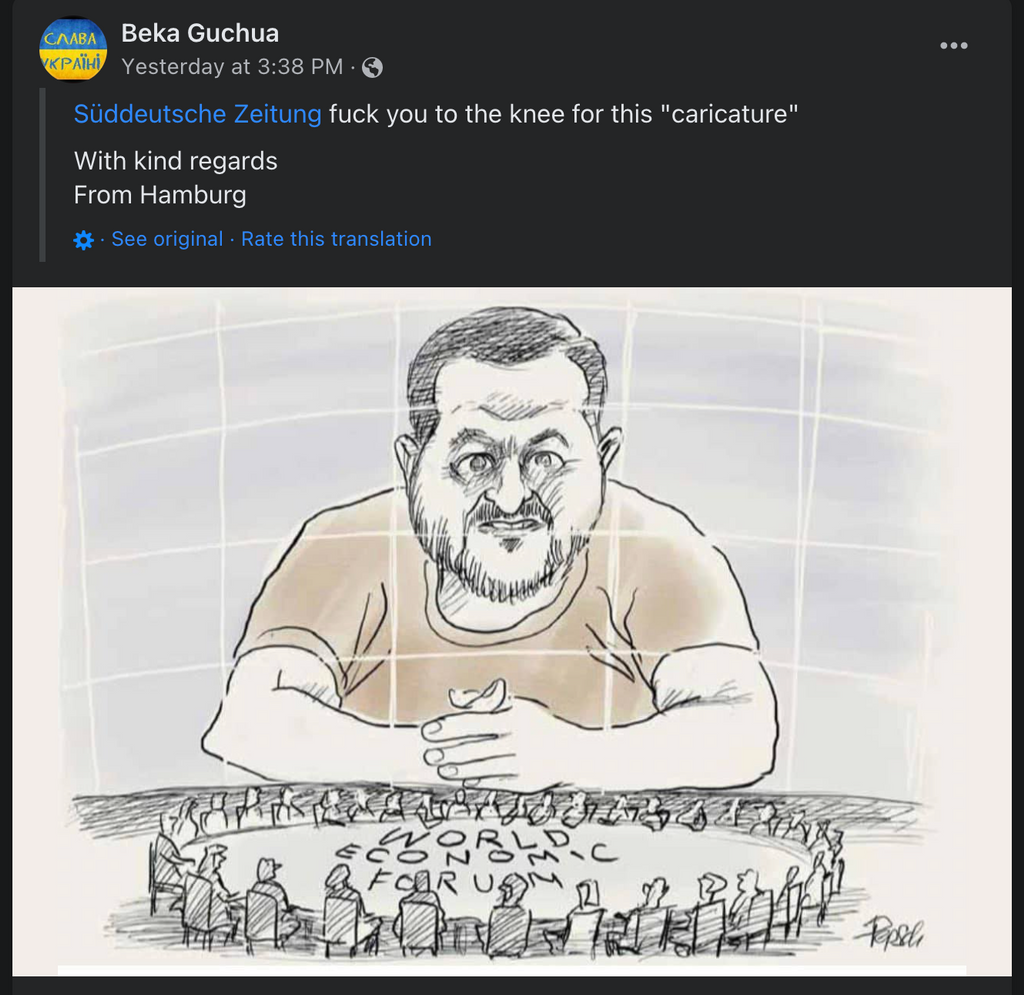The width and height of the screenshot is (1024, 995).
Task: Select the Süddeutsche Zeitung tagged page
Action: tap(196, 113)
